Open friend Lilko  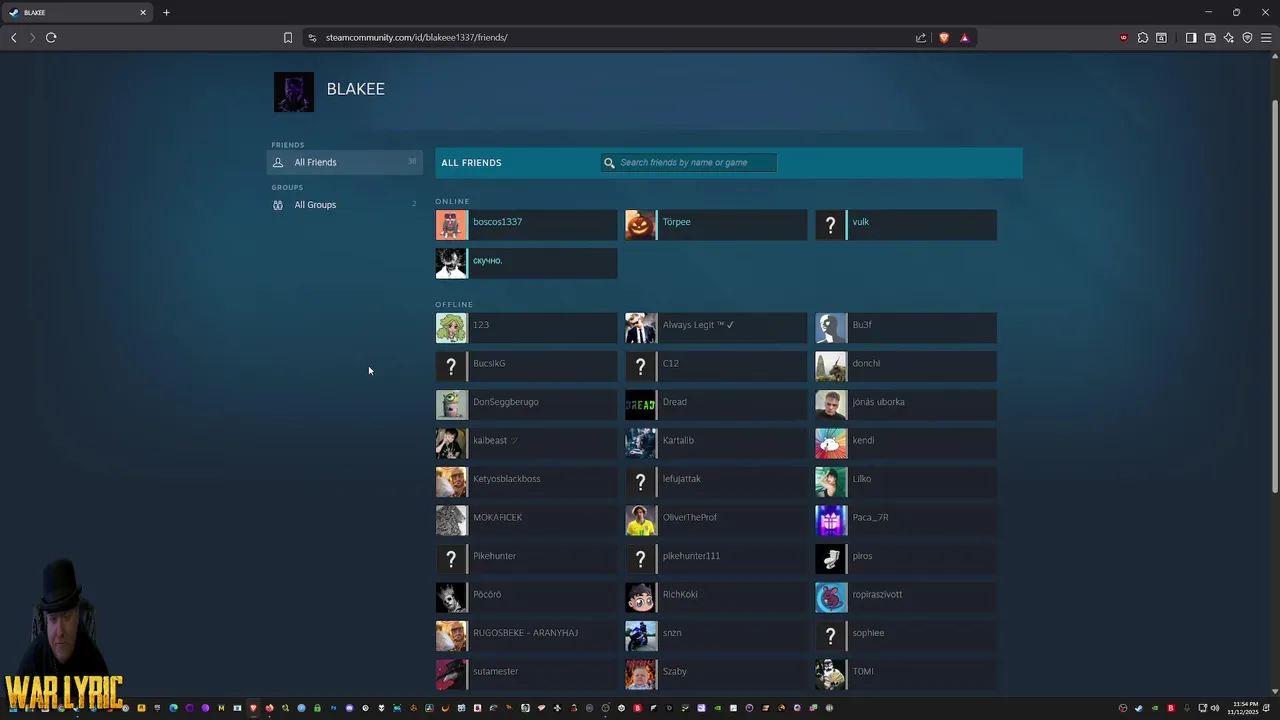coord(906,482)
